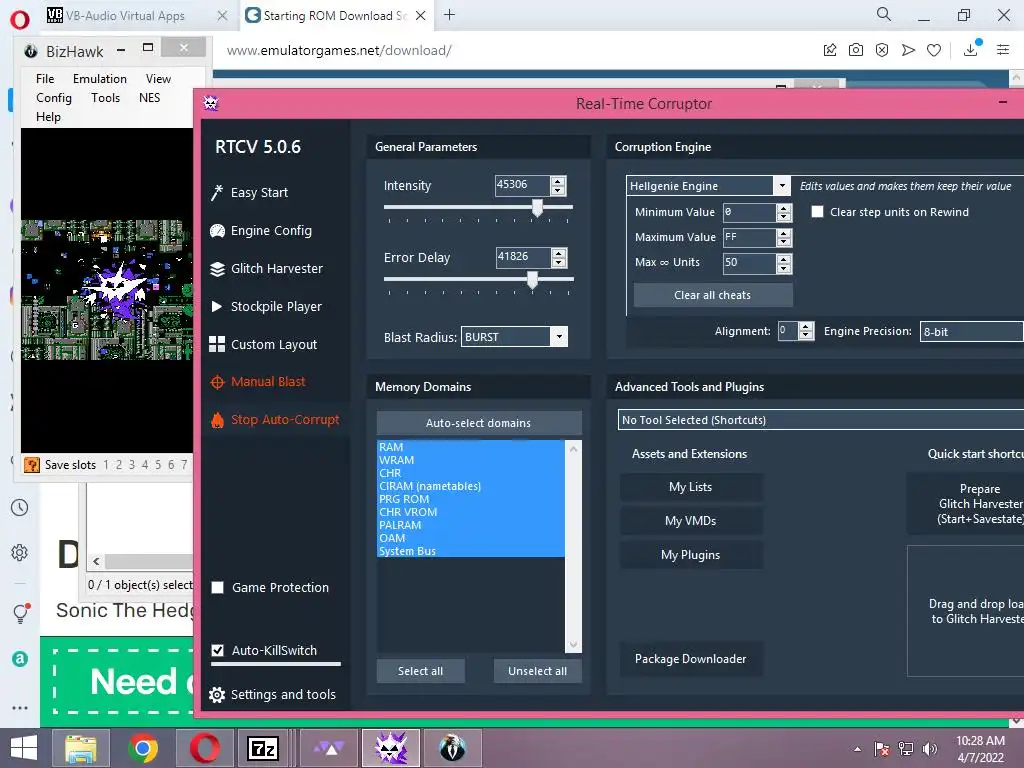Open new Opera tab plus button

coord(449,14)
